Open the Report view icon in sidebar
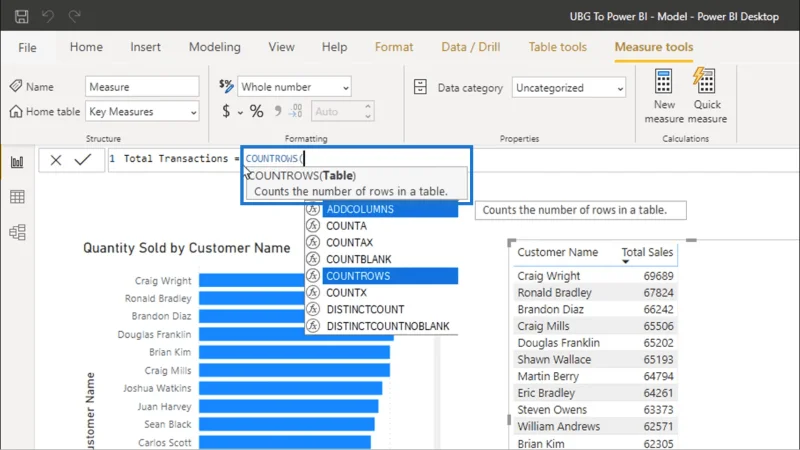Image resolution: width=800 pixels, height=450 pixels. [17, 162]
